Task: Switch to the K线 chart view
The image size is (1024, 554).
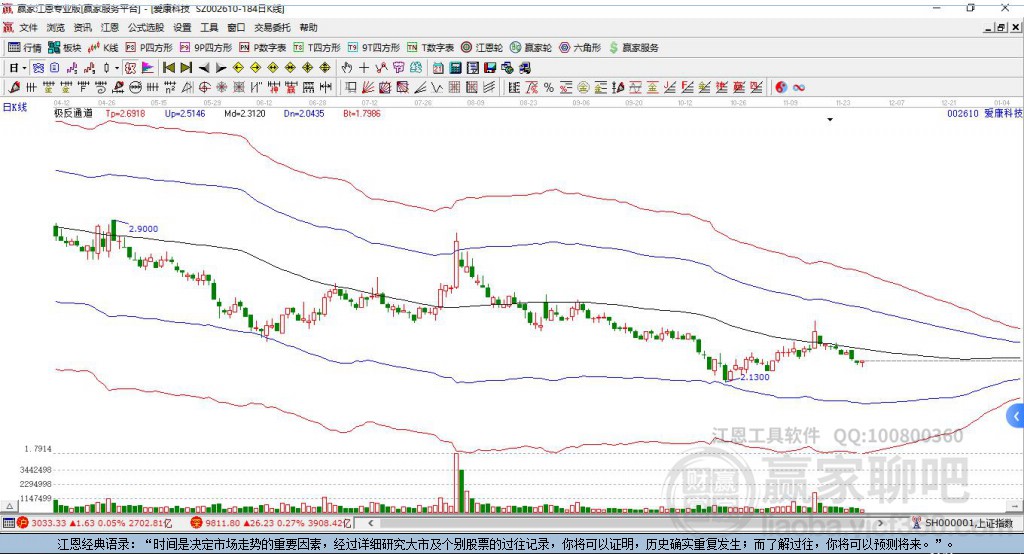Action: [x=103, y=48]
